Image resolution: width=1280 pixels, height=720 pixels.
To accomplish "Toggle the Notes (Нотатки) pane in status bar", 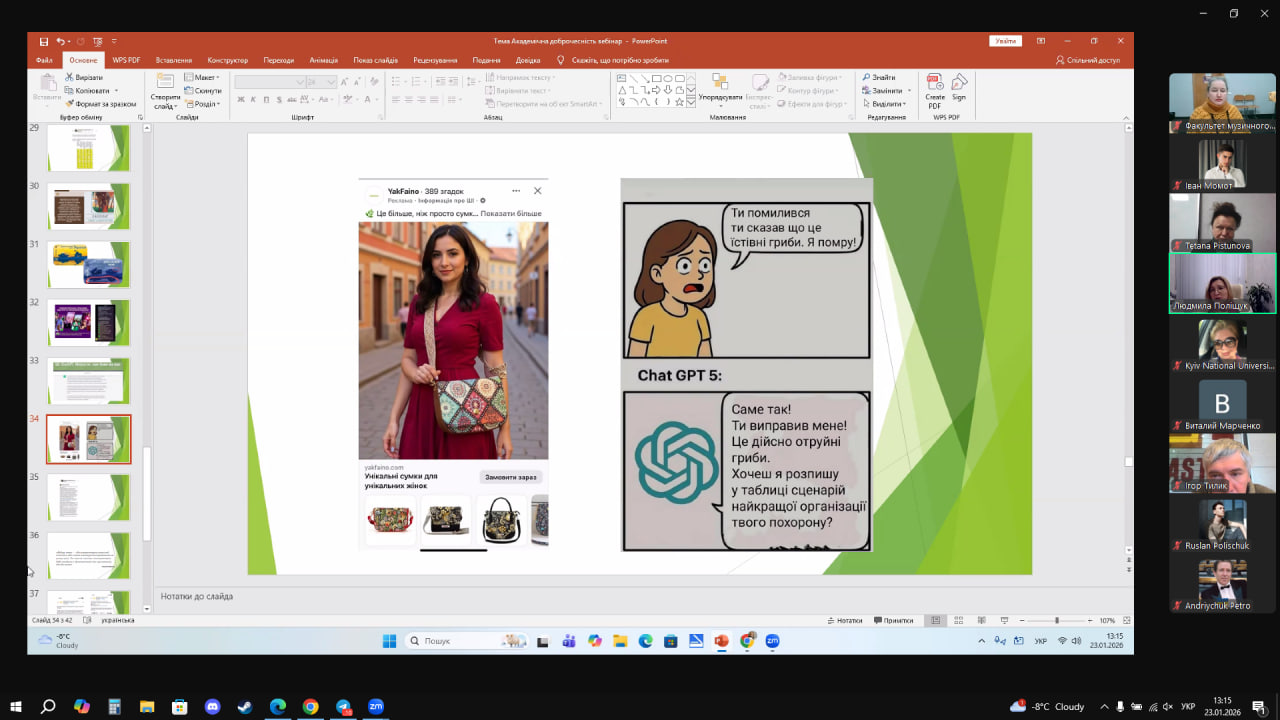I will (845, 620).
